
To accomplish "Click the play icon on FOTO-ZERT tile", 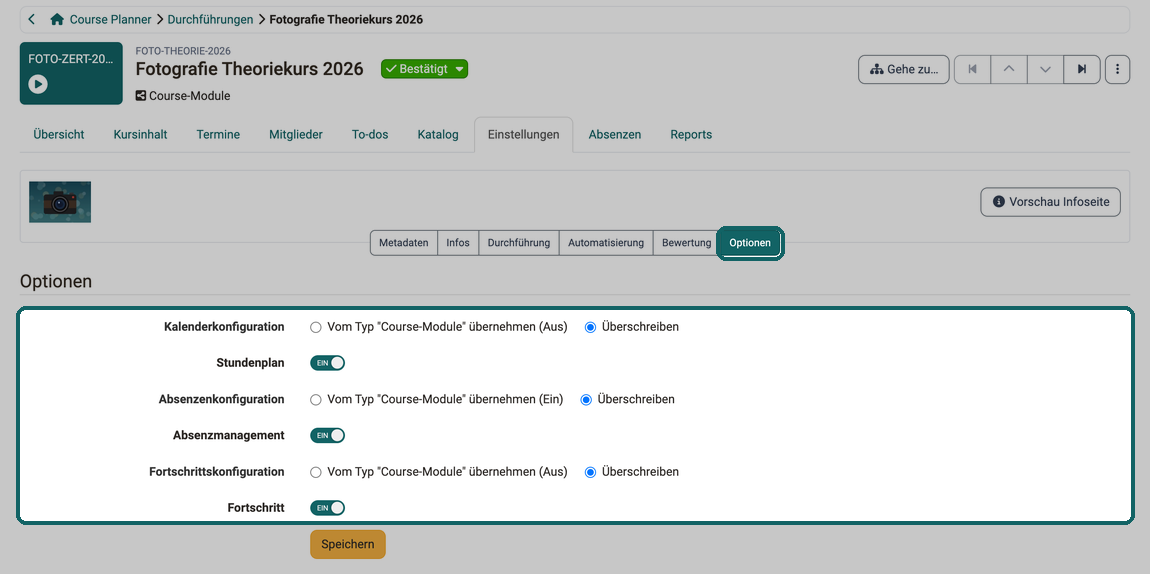I will point(38,84).
